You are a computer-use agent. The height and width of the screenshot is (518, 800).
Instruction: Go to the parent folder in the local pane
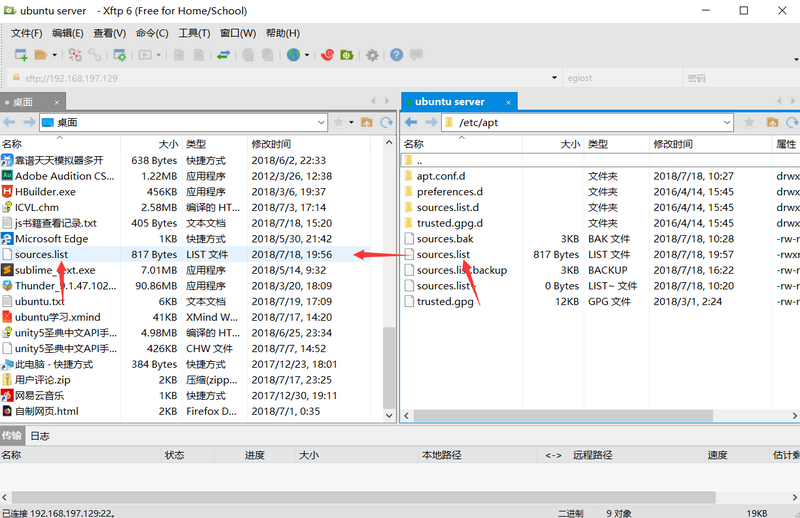366,122
